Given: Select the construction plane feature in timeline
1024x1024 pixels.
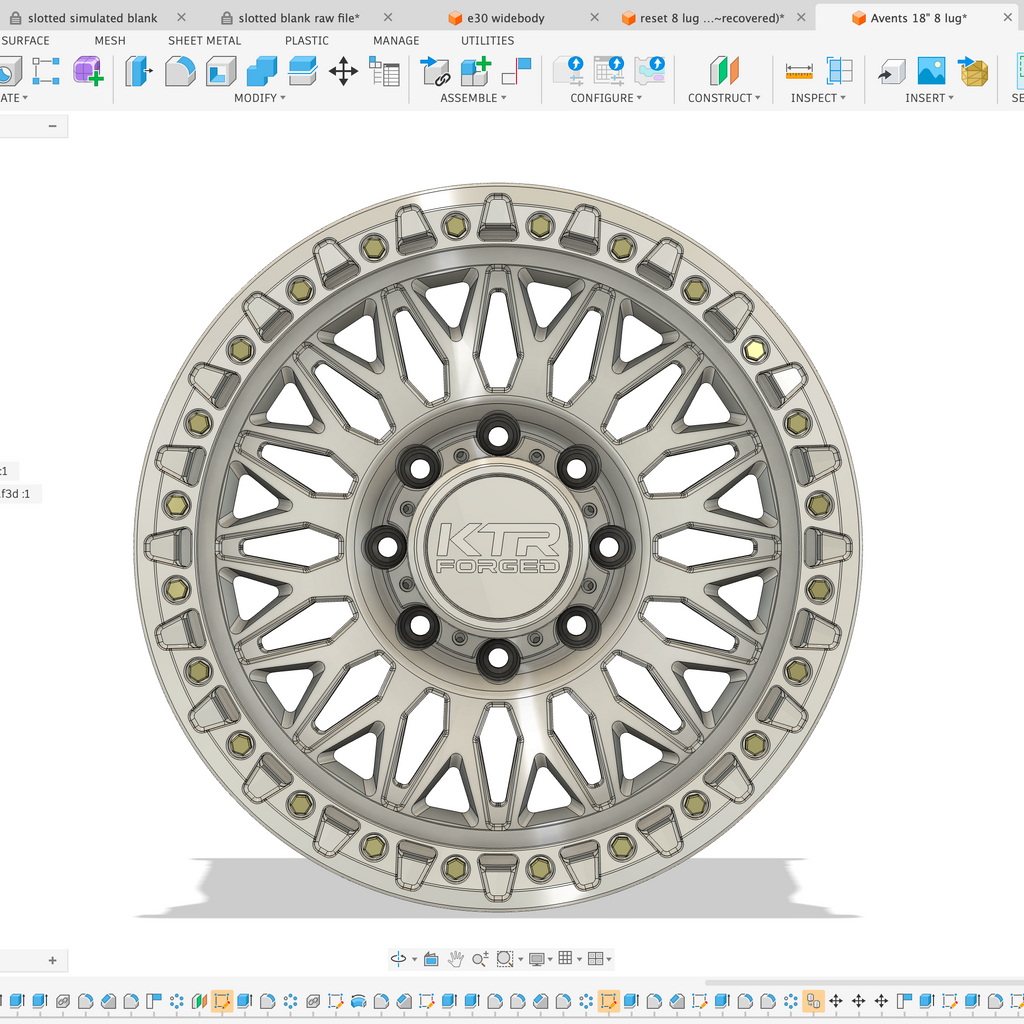Looking at the screenshot, I should [199, 1001].
